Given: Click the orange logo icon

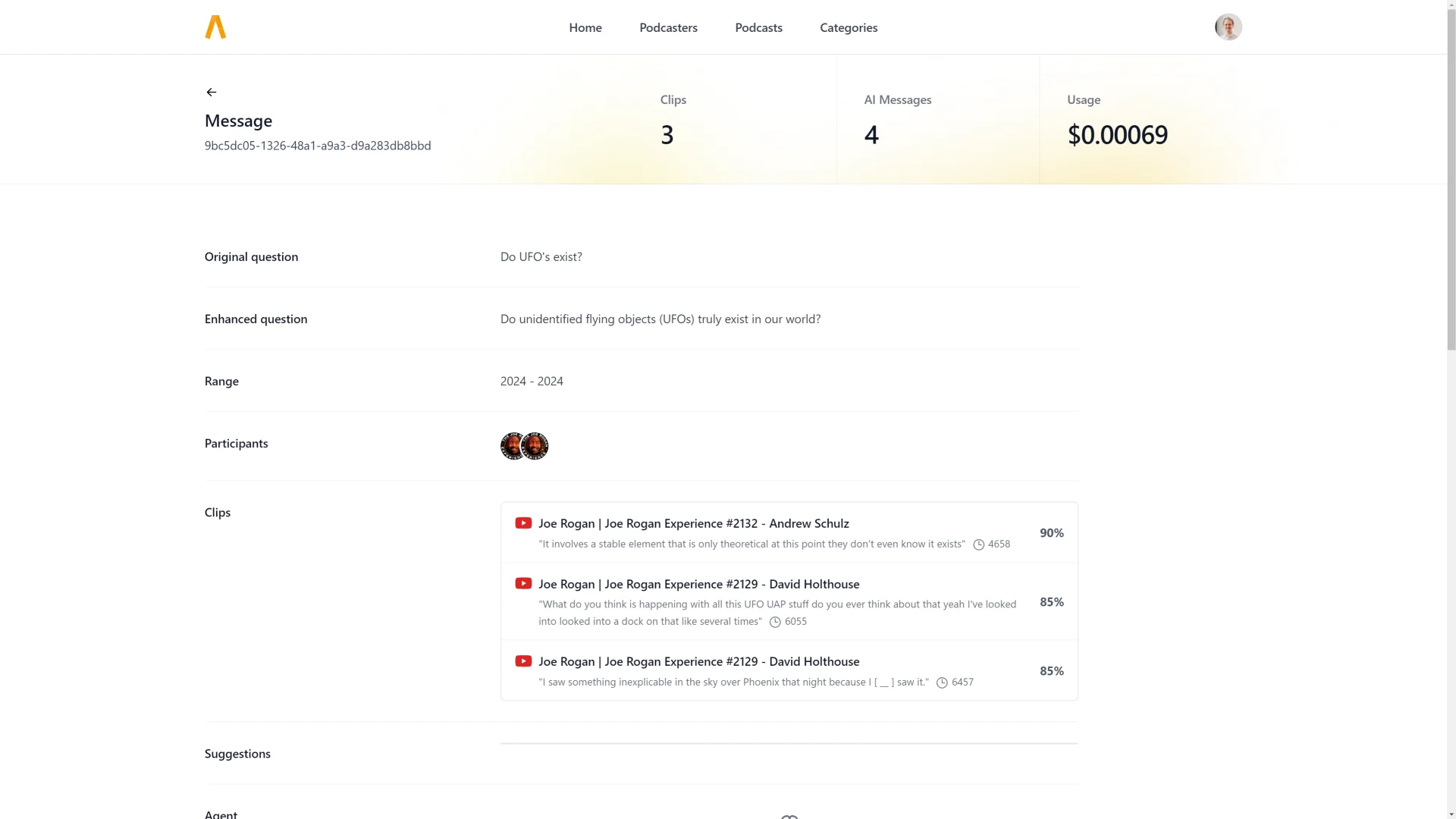Looking at the screenshot, I should [215, 27].
